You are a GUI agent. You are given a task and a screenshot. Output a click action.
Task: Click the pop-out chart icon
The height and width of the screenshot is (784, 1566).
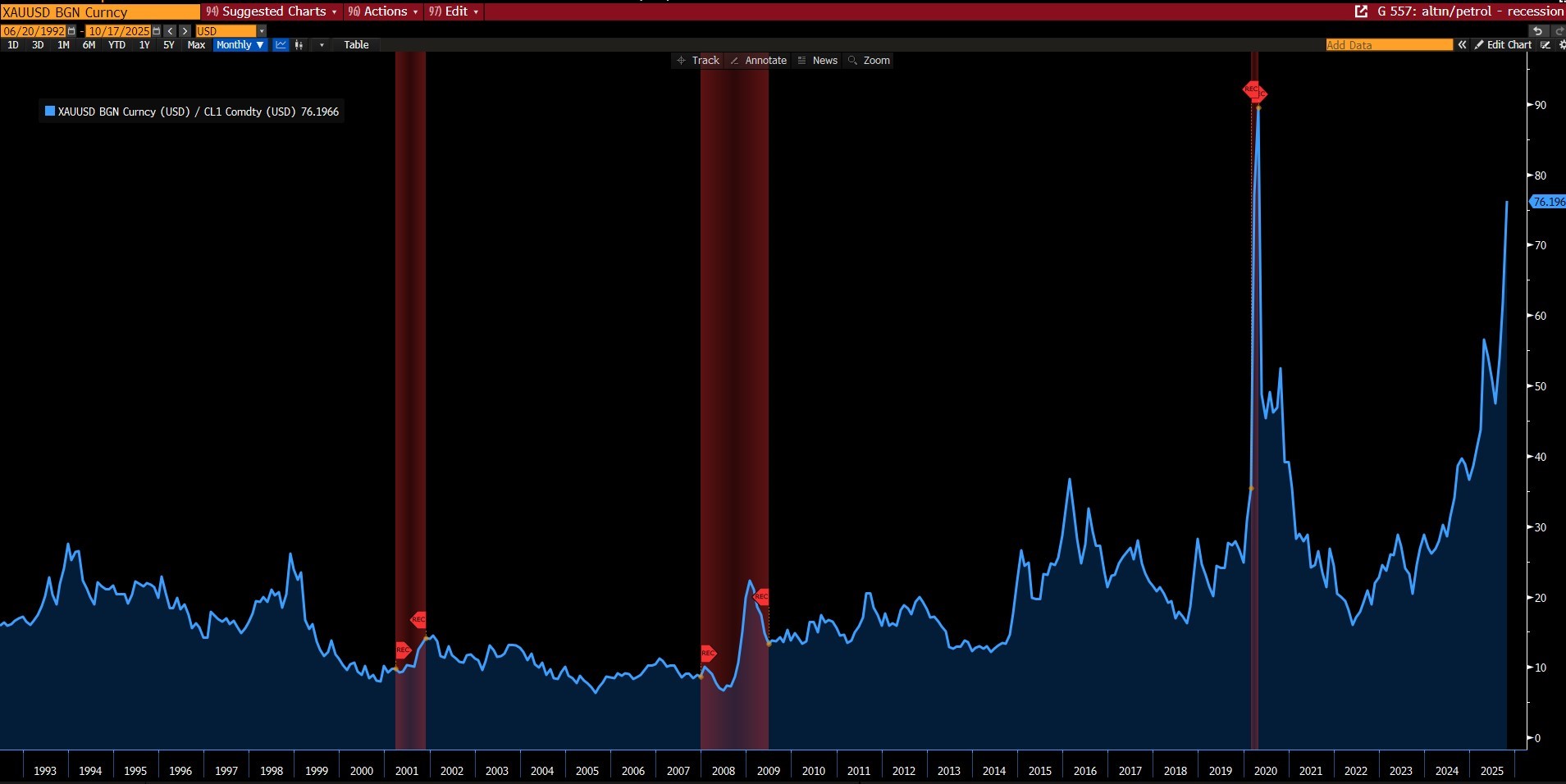pos(1361,11)
